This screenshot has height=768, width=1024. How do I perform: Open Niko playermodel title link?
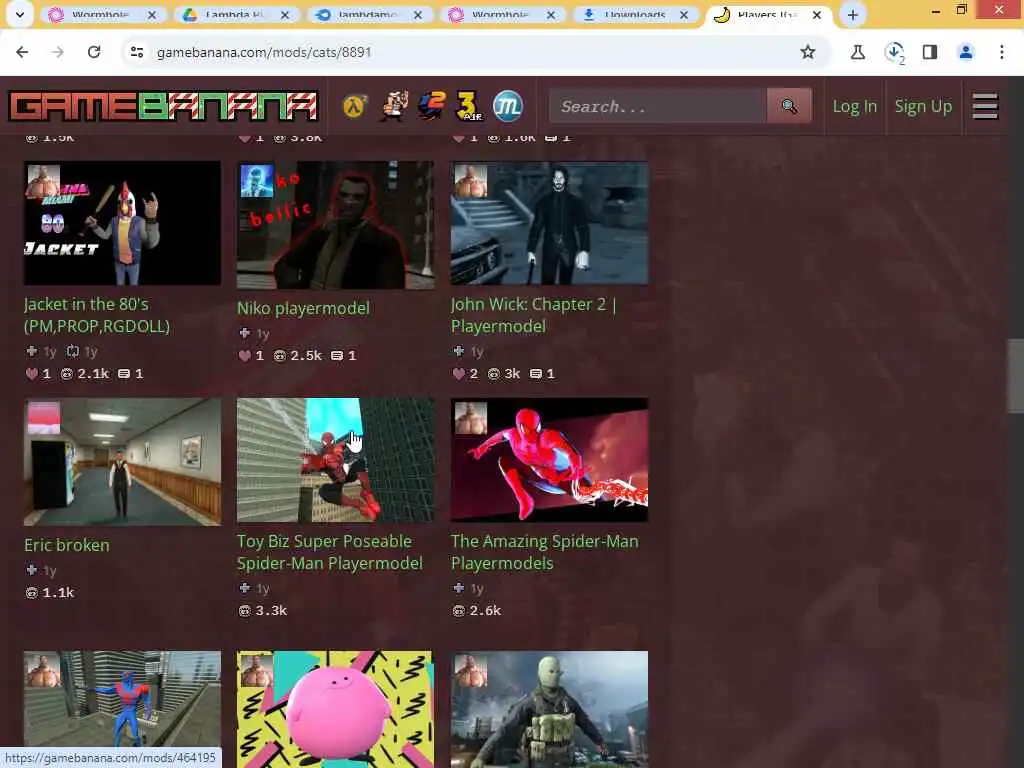tap(303, 308)
